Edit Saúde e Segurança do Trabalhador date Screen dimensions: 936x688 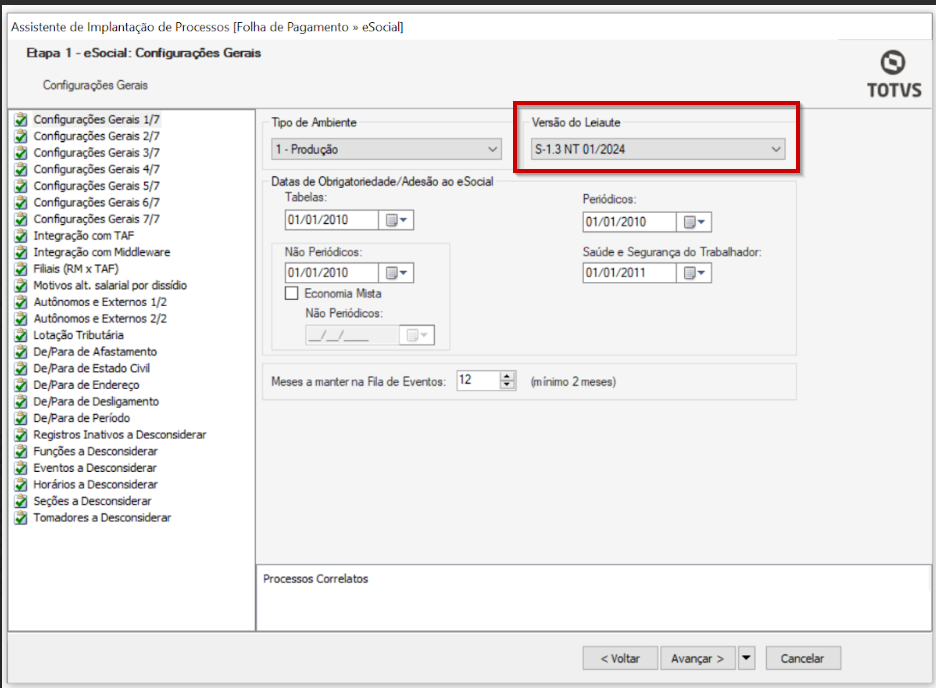[630, 273]
